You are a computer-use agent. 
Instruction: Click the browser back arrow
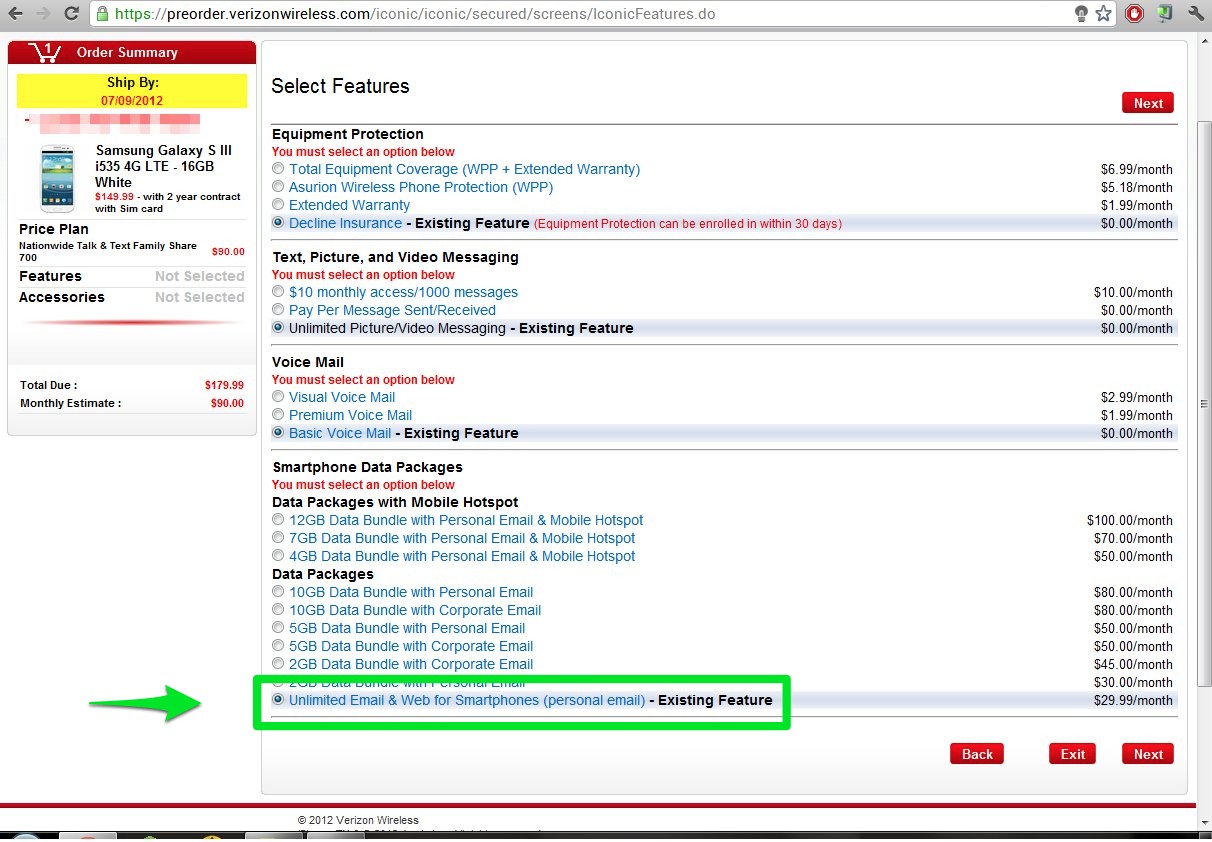(x=16, y=14)
